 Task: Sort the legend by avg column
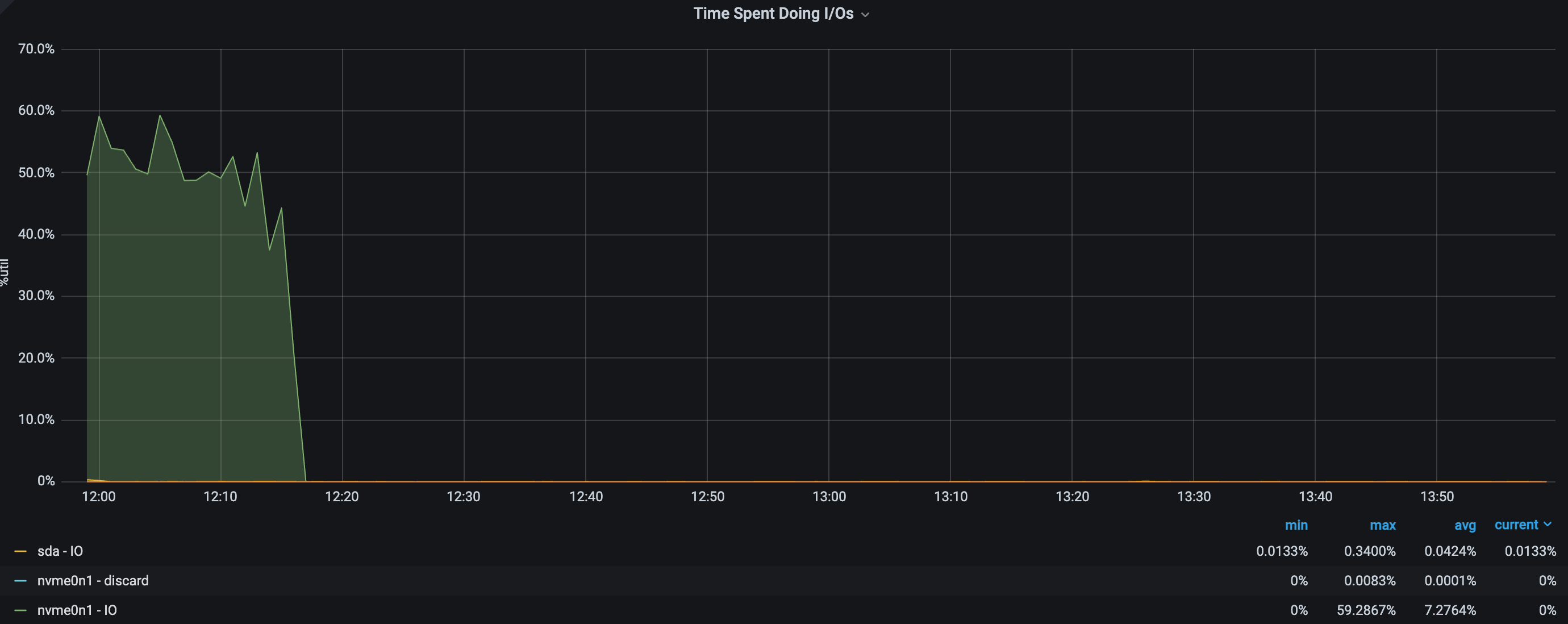pos(1465,525)
